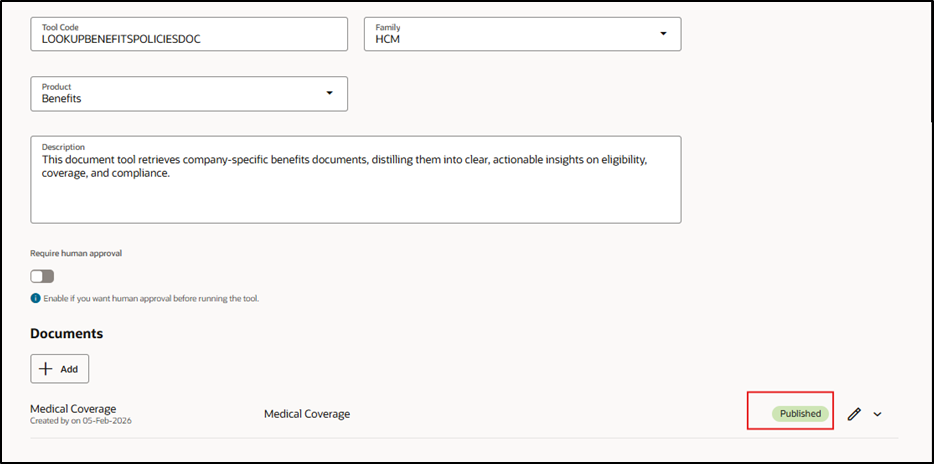
Task: Focus the Tool Code input field
Action: (x=189, y=34)
